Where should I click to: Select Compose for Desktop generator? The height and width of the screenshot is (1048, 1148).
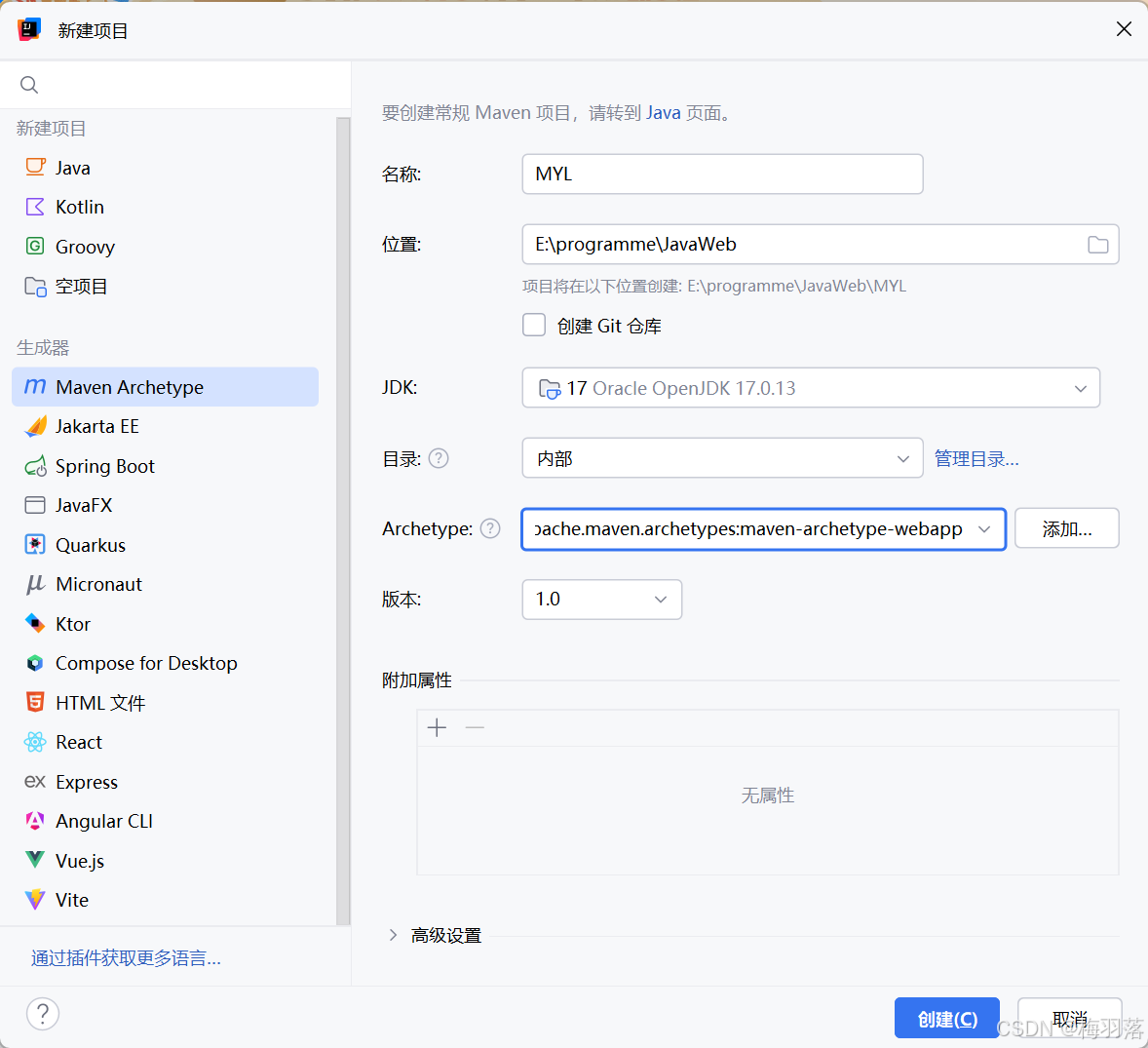(166, 664)
